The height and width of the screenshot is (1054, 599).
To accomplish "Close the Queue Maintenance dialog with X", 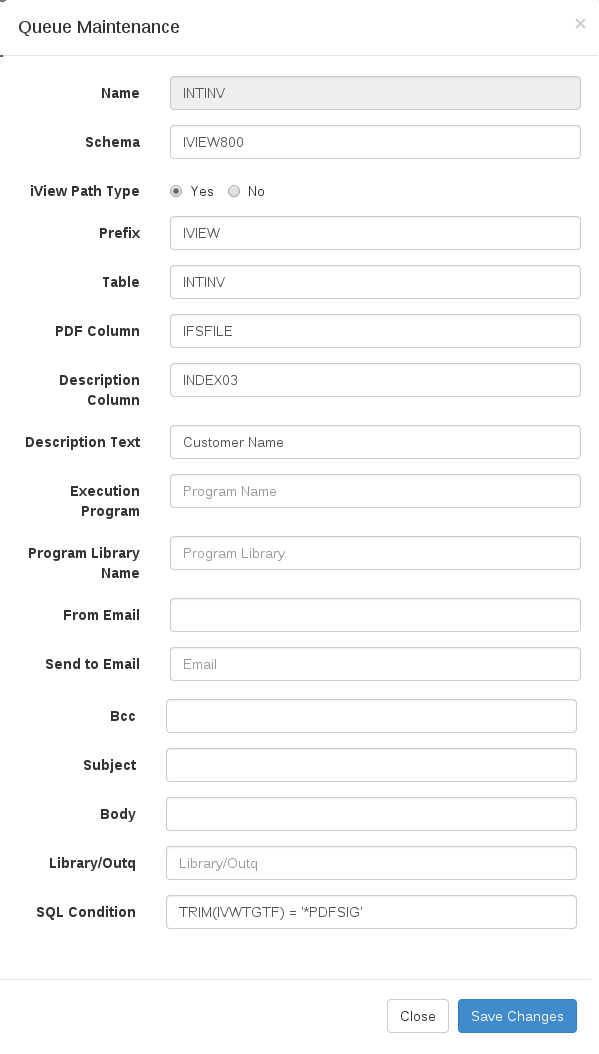I will [x=580, y=24].
